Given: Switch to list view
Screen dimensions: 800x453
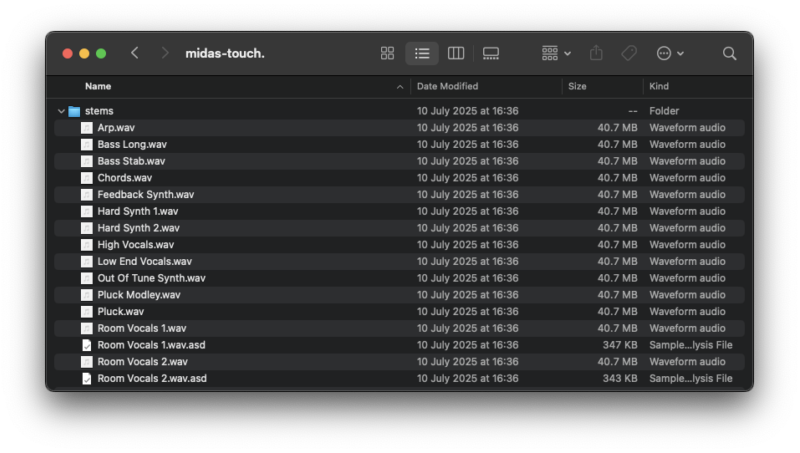Looking at the screenshot, I should 422,53.
